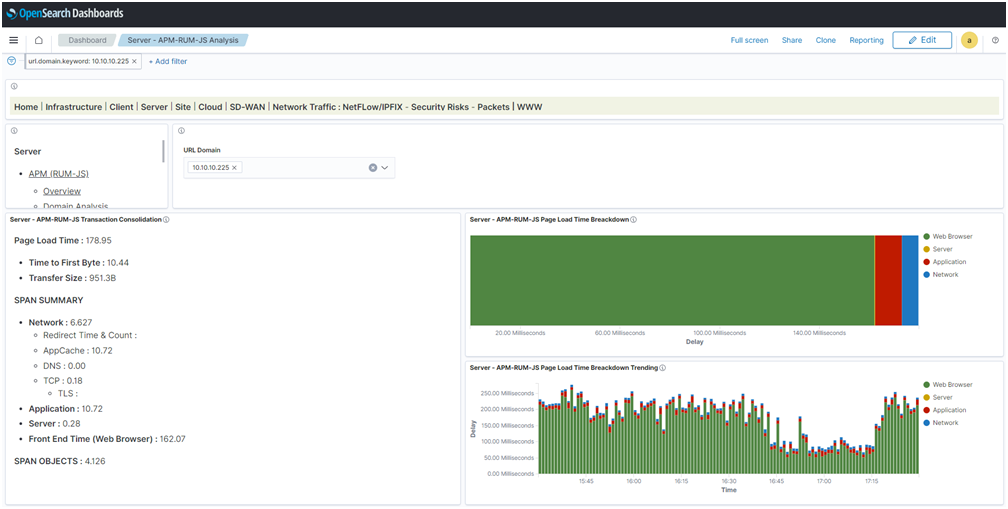
Task: Click the red Application bar segment
Action: pos(888,280)
